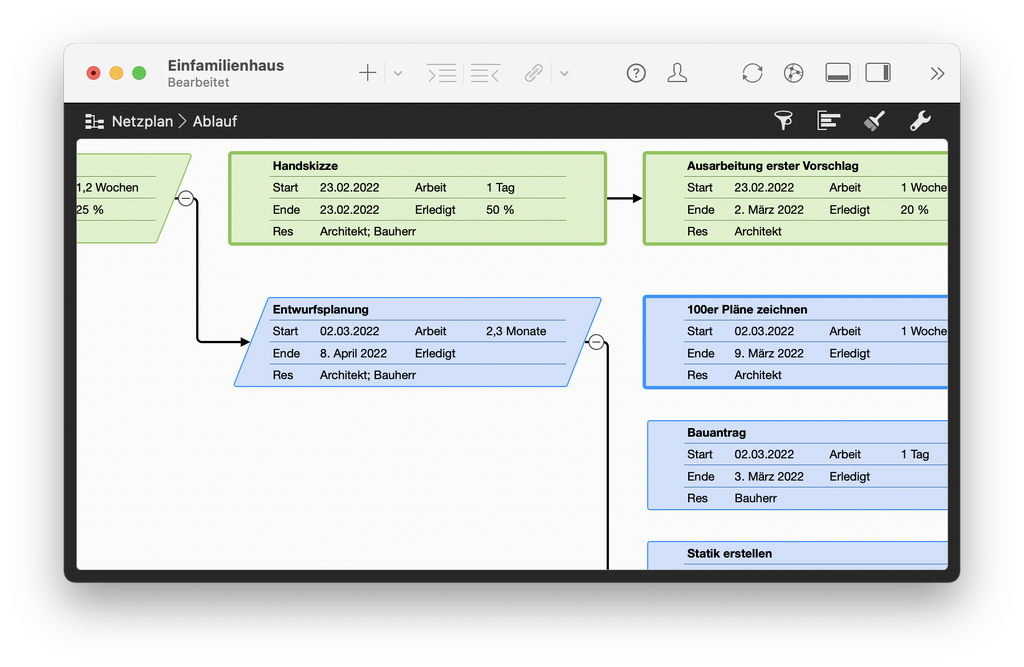Open the Netzplan view menu
This screenshot has width=1024, height=667.
click(129, 122)
